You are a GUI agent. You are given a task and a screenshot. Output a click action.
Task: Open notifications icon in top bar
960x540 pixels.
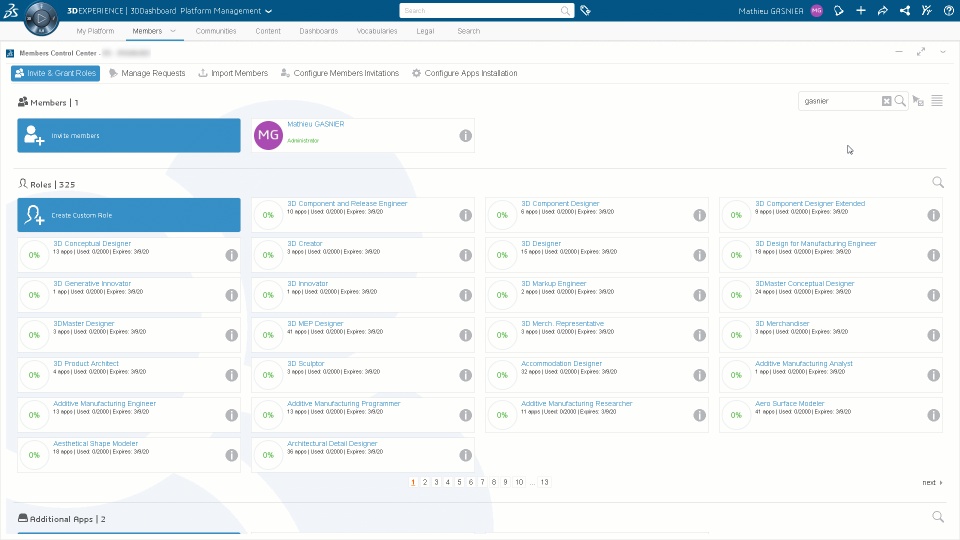(839, 10)
